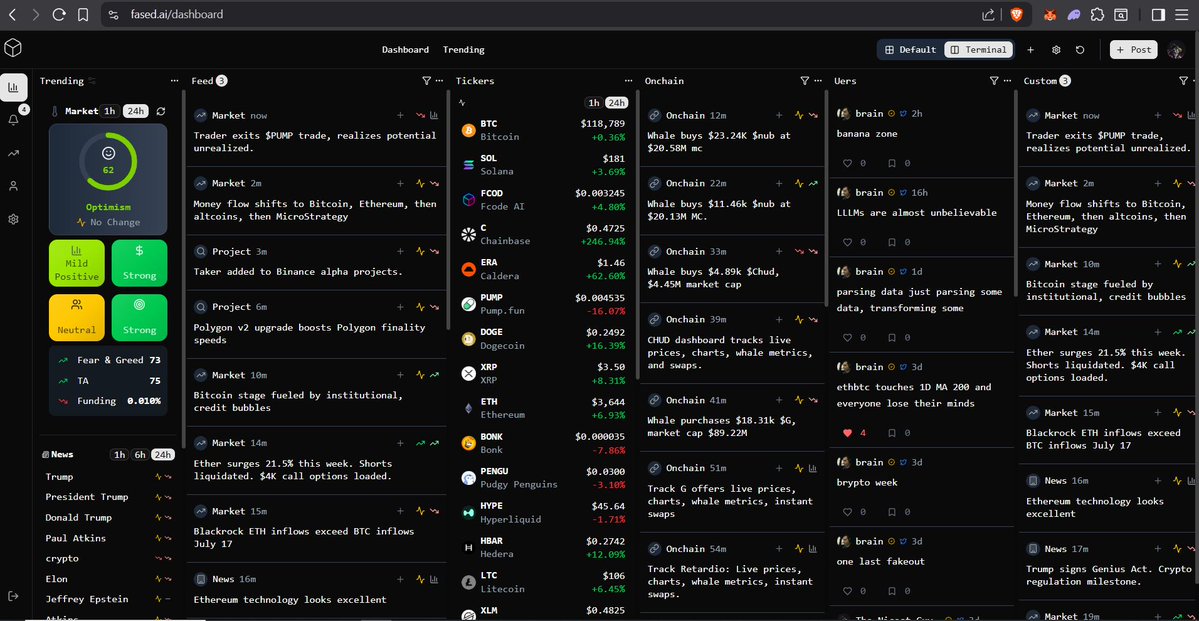Filter the Feed column
Viewport: 1199px width, 621px height.
click(x=427, y=80)
